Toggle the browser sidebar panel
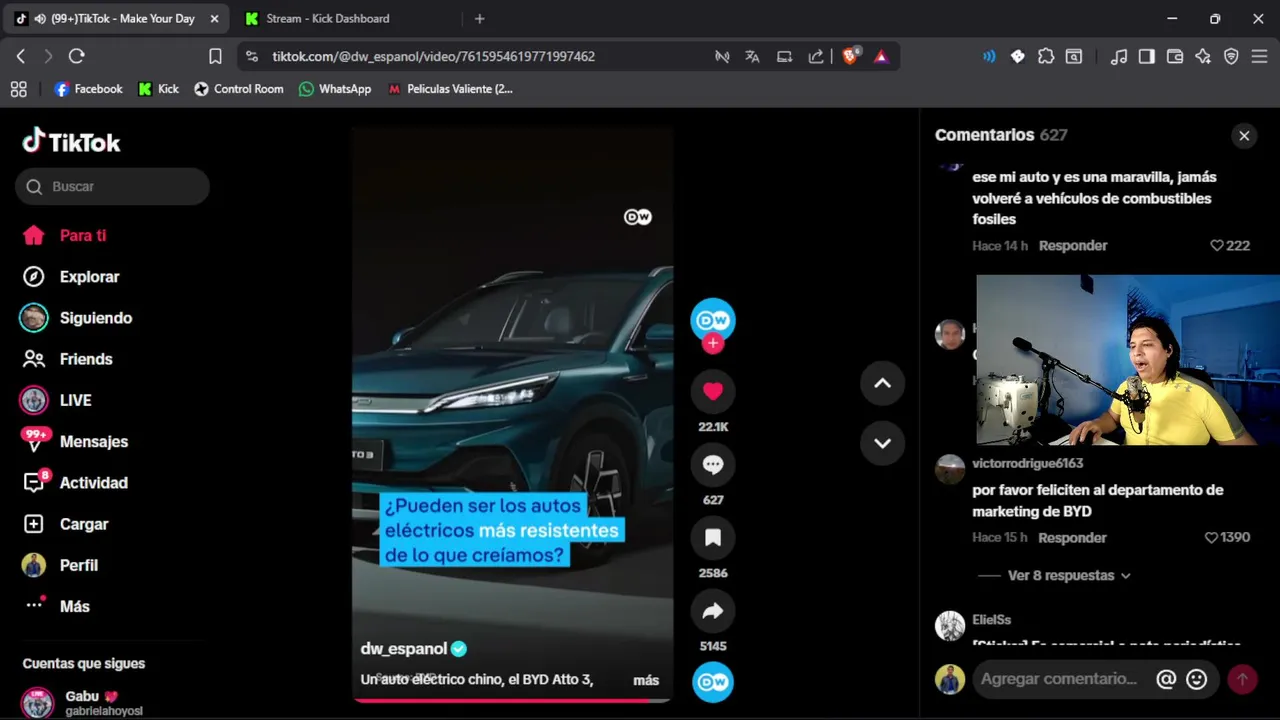 click(1147, 57)
